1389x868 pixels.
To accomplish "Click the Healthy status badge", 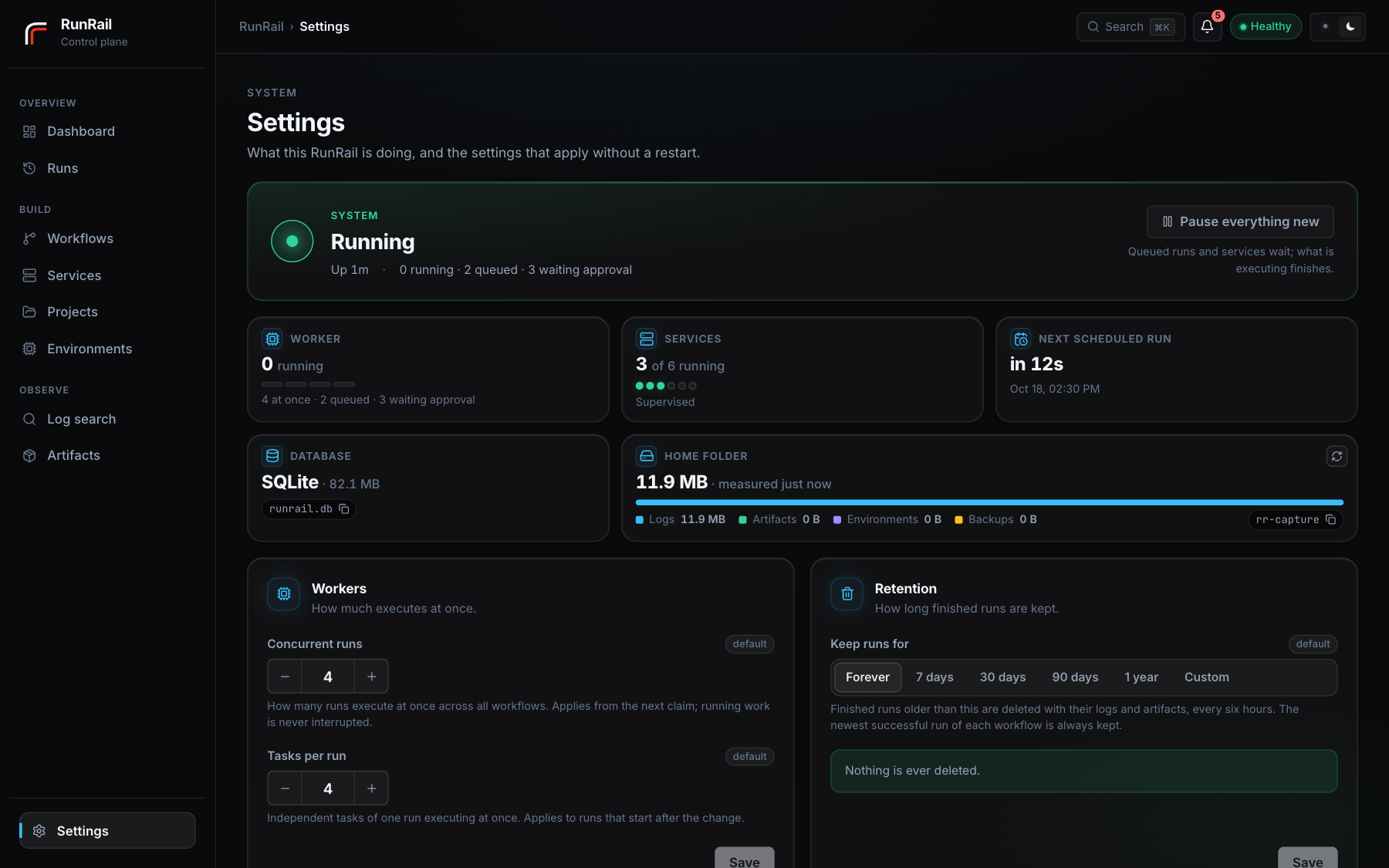I will tap(1266, 27).
